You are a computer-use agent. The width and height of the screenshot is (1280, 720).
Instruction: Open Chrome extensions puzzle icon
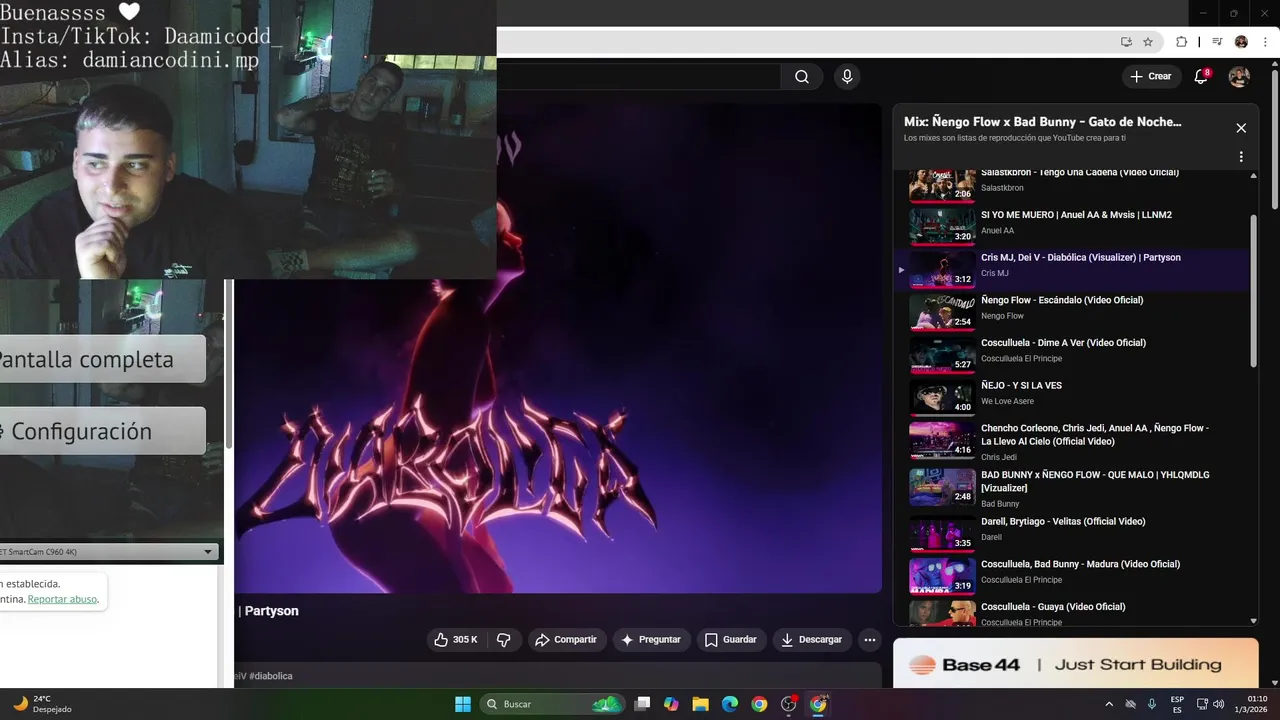(x=1181, y=42)
